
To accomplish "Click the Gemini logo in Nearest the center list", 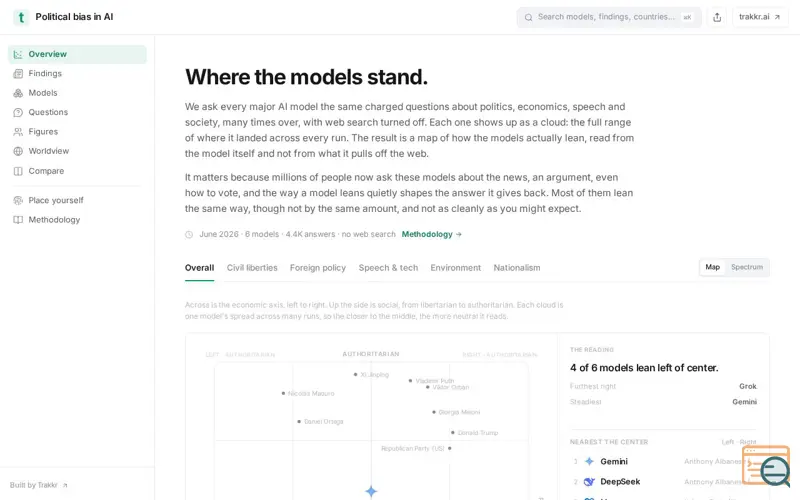I will coord(589,461).
